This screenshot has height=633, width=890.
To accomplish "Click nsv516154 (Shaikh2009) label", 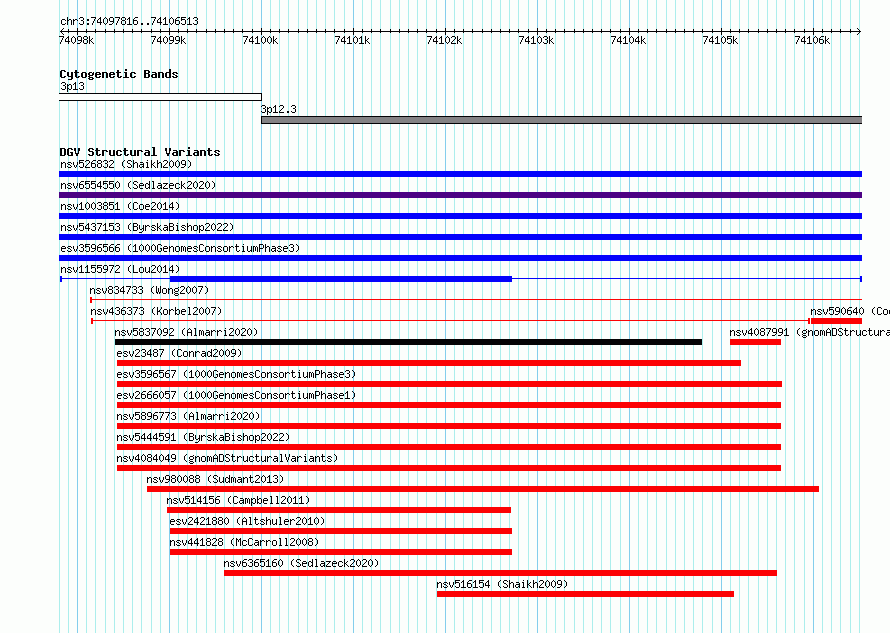I will click(502, 584).
